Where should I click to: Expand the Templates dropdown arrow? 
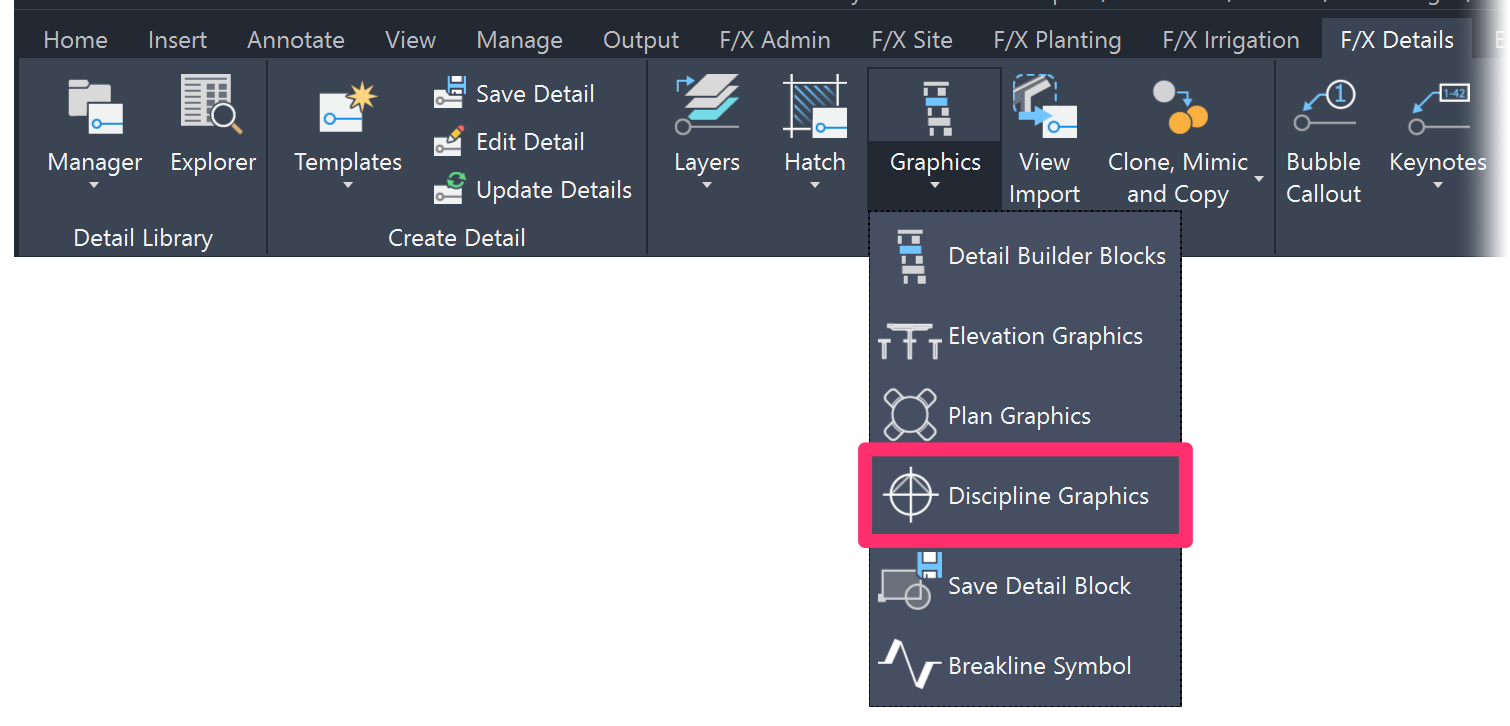click(x=348, y=185)
